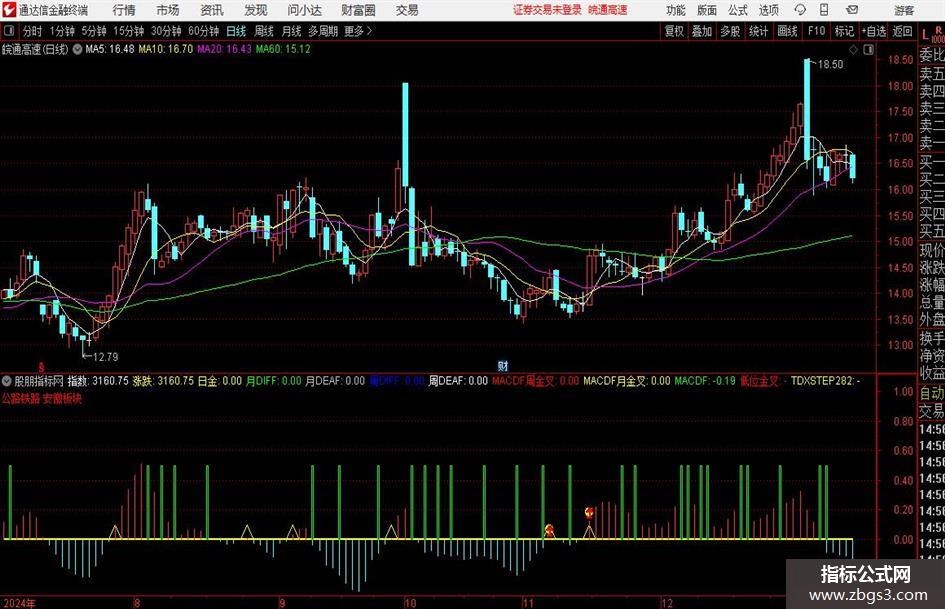Open the F10 company info button
This screenshot has height=609, width=945.
click(816, 31)
